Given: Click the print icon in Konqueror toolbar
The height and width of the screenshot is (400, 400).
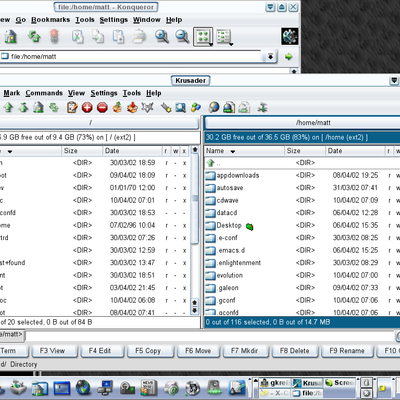Looking at the screenshot, I should point(139,37).
